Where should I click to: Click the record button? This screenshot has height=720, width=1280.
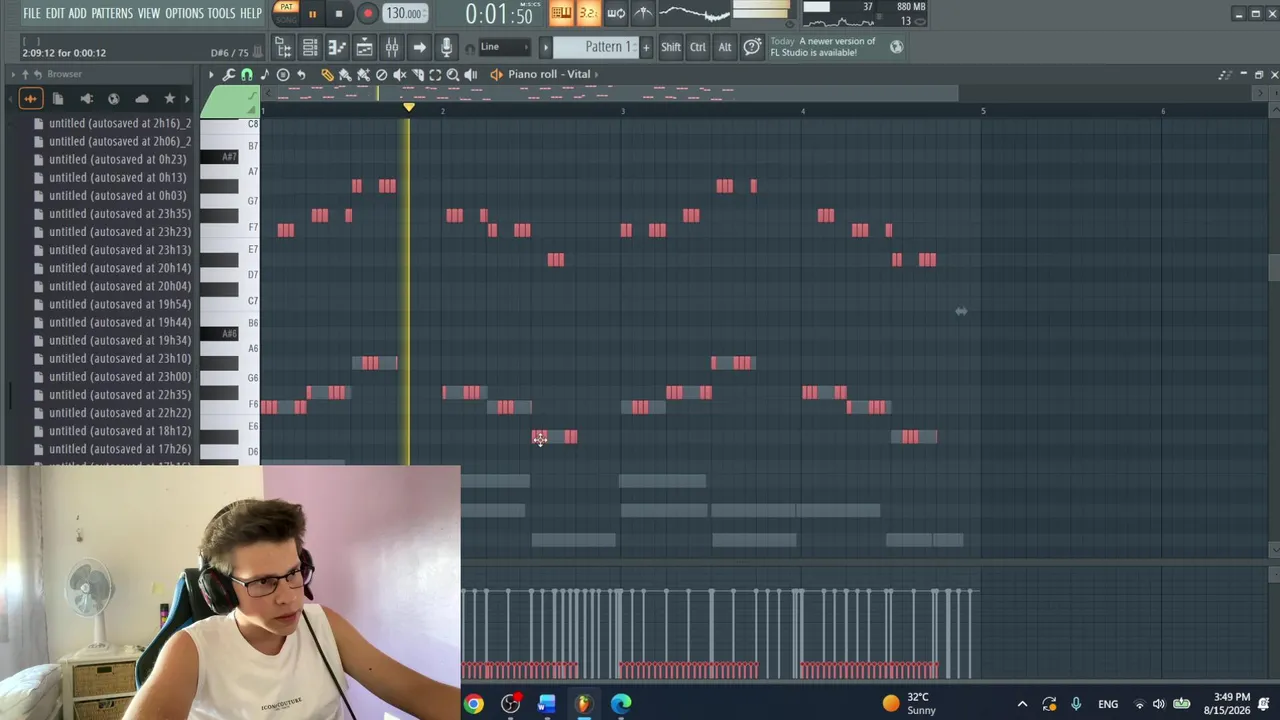click(x=367, y=13)
